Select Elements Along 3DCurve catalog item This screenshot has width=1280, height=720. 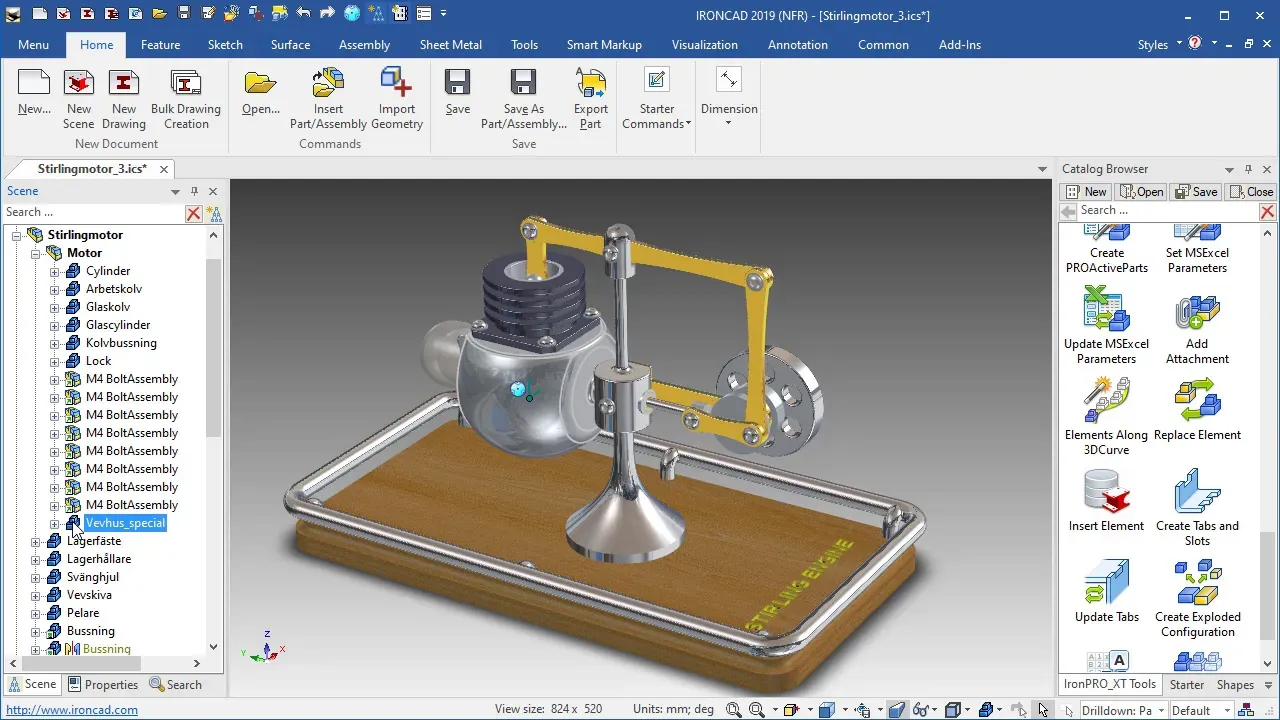coord(1106,416)
